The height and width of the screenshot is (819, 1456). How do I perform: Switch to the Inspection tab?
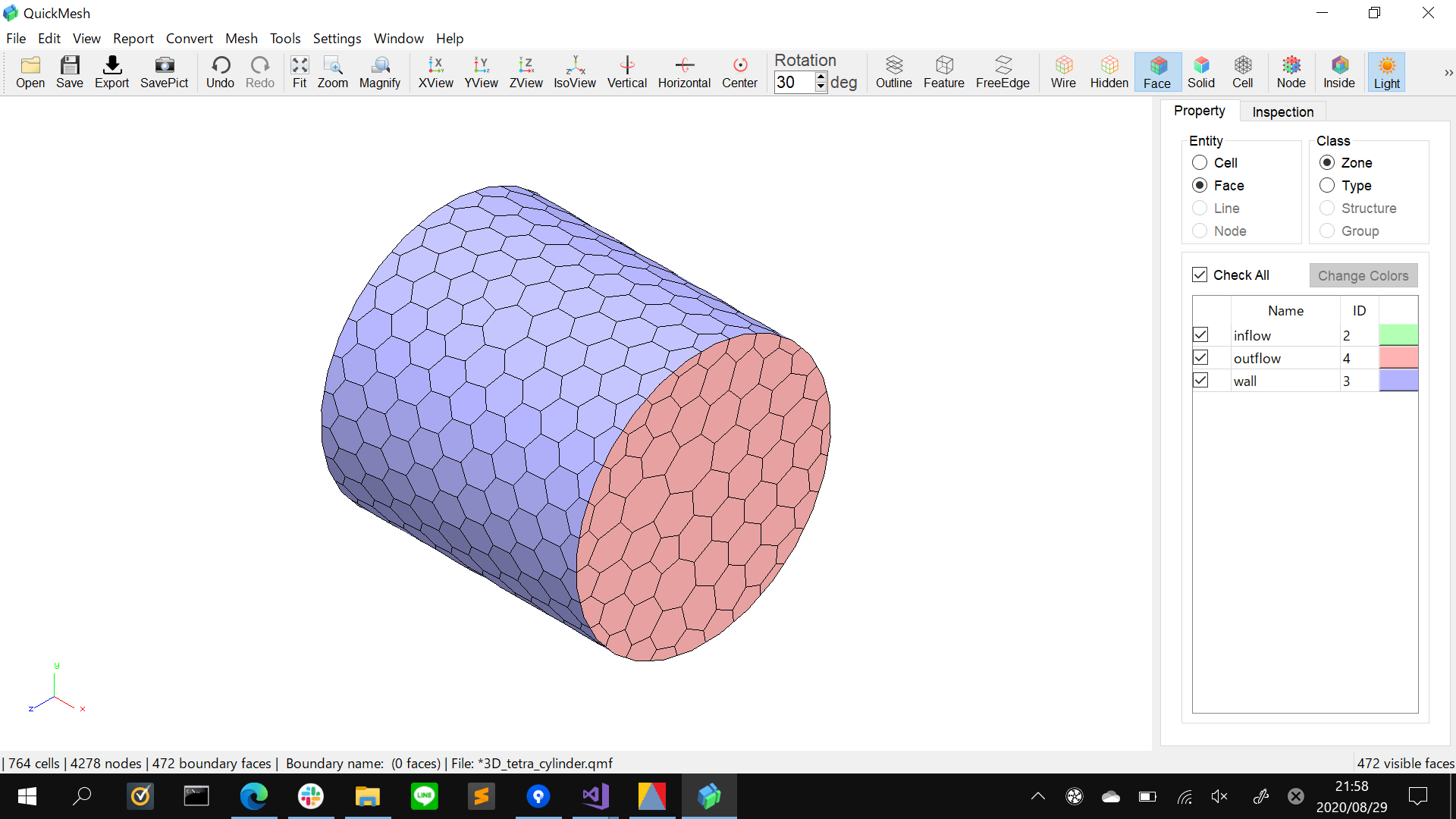[1283, 111]
